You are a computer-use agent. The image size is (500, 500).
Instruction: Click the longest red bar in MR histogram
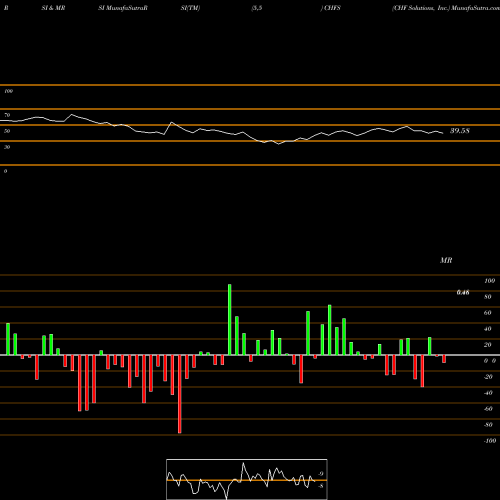click(x=180, y=394)
